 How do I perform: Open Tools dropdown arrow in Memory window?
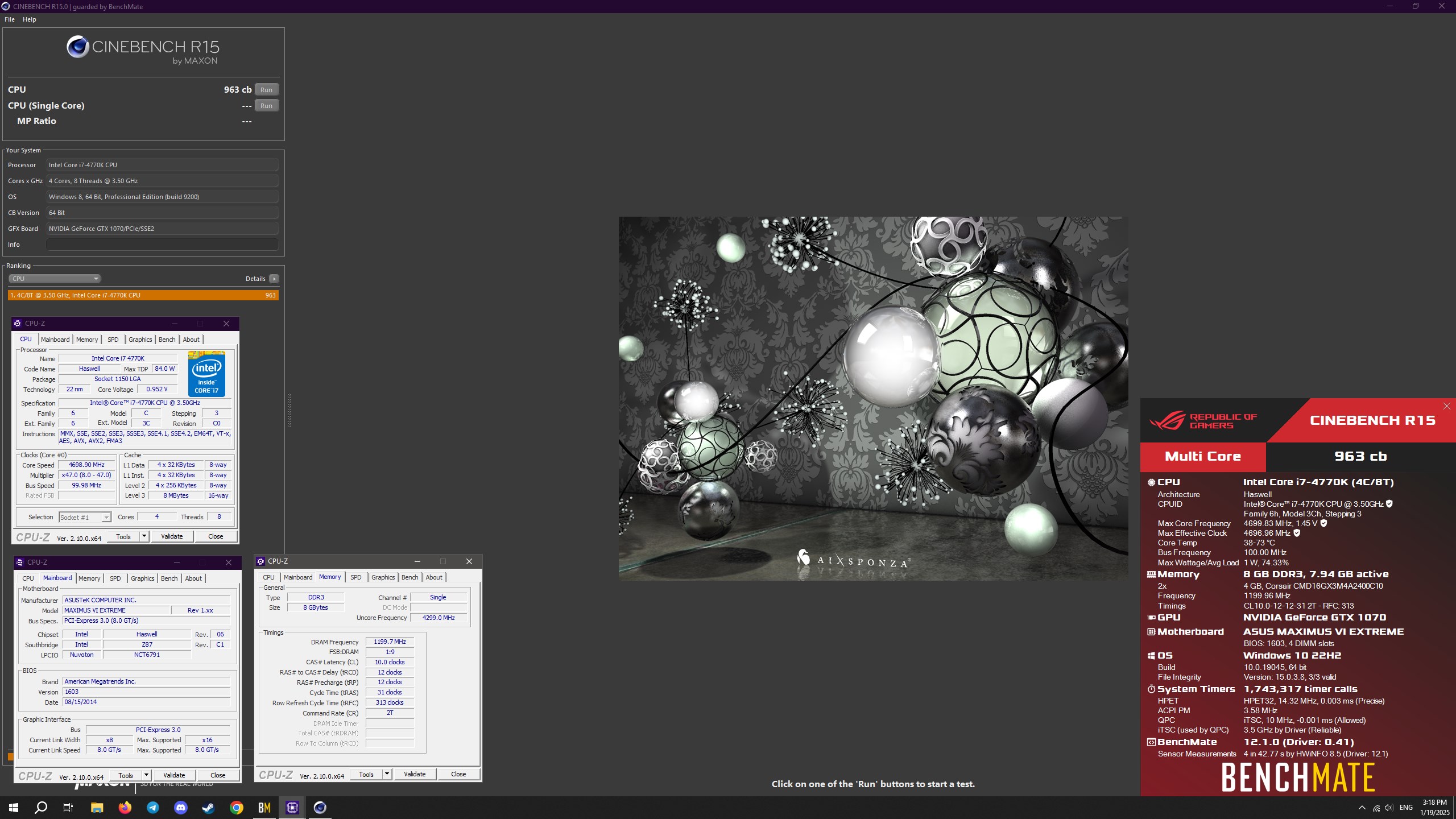[387, 774]
